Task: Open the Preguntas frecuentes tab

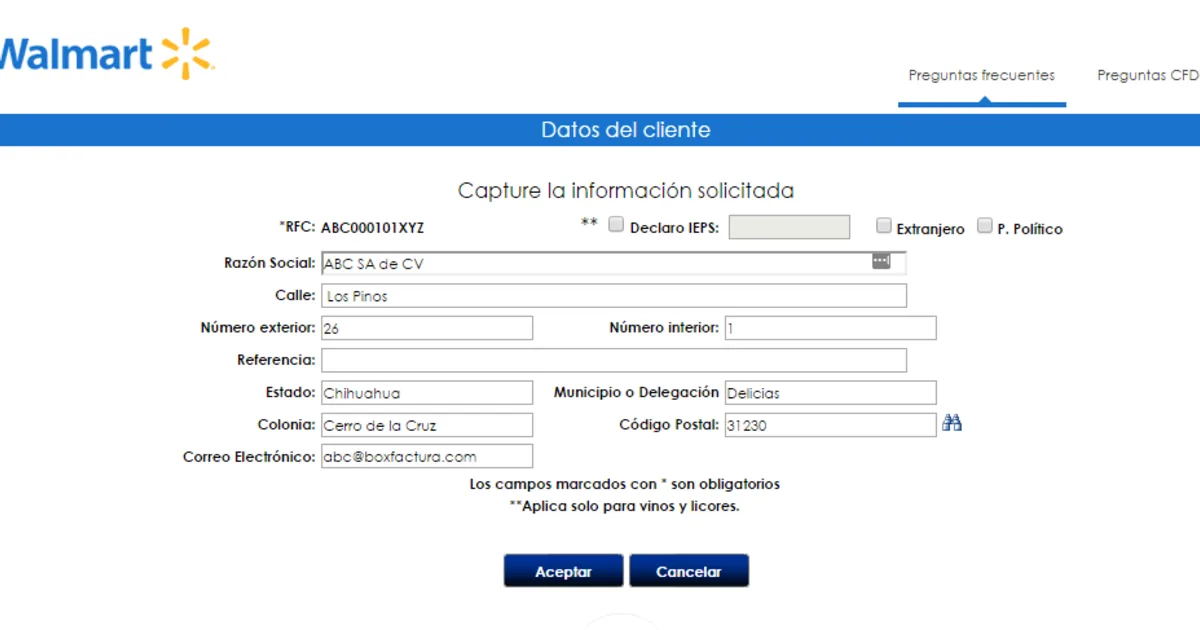Action: [981, 75]
